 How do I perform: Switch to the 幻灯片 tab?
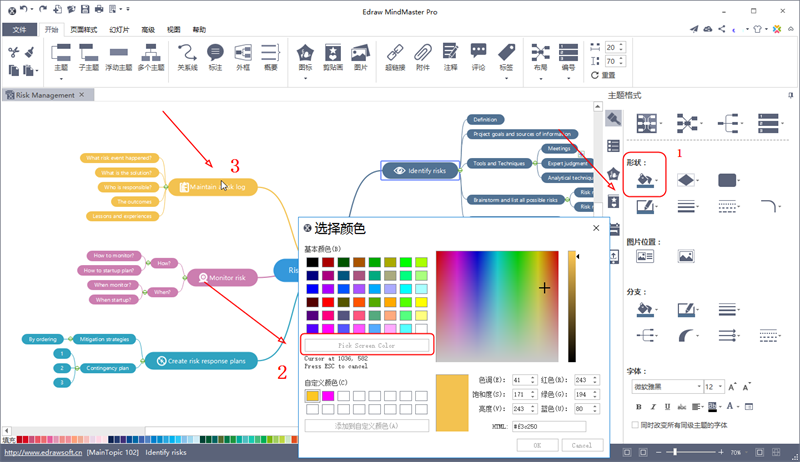pyautogui.click(x=119, y=30)
